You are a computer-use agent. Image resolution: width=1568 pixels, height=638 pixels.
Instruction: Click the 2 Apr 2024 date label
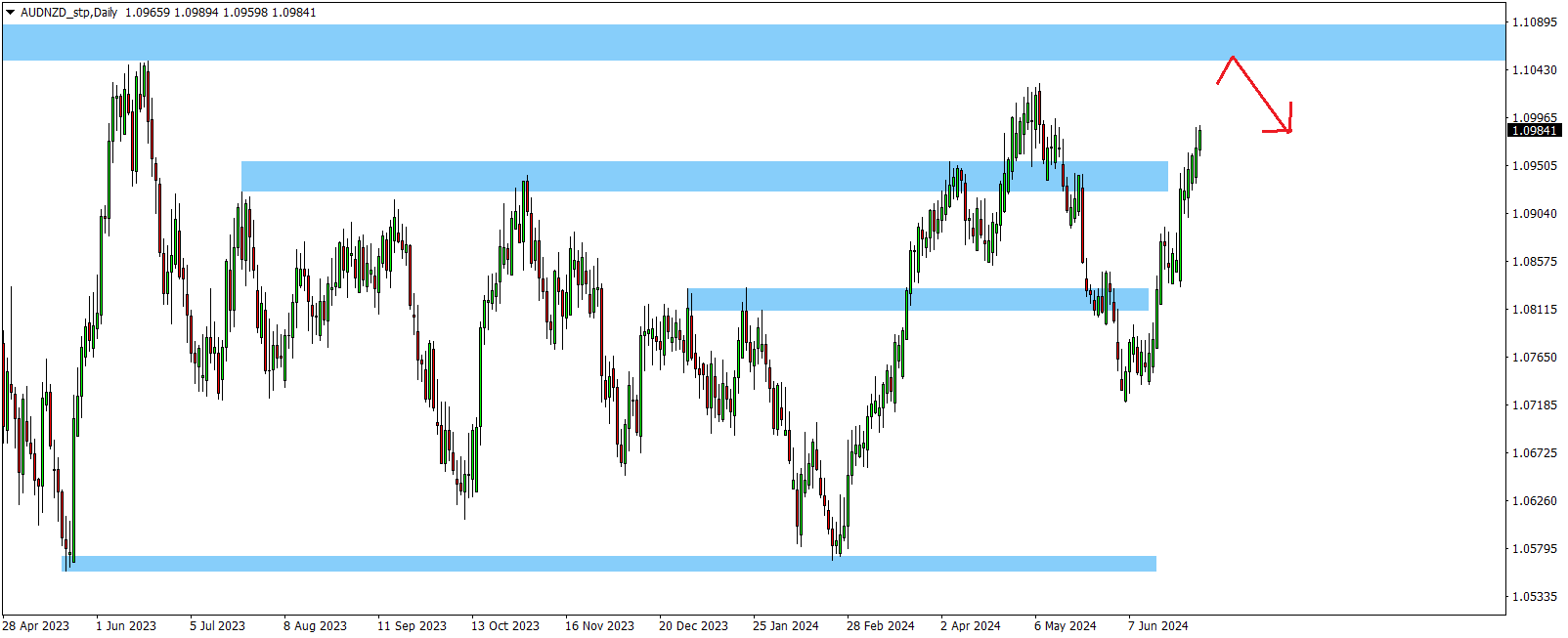click(971, 626)
